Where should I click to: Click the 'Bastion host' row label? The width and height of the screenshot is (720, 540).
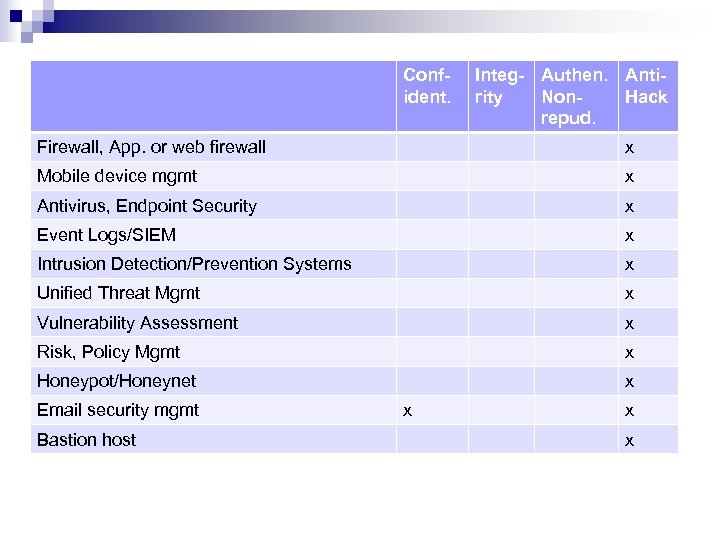tap(86, 440)
